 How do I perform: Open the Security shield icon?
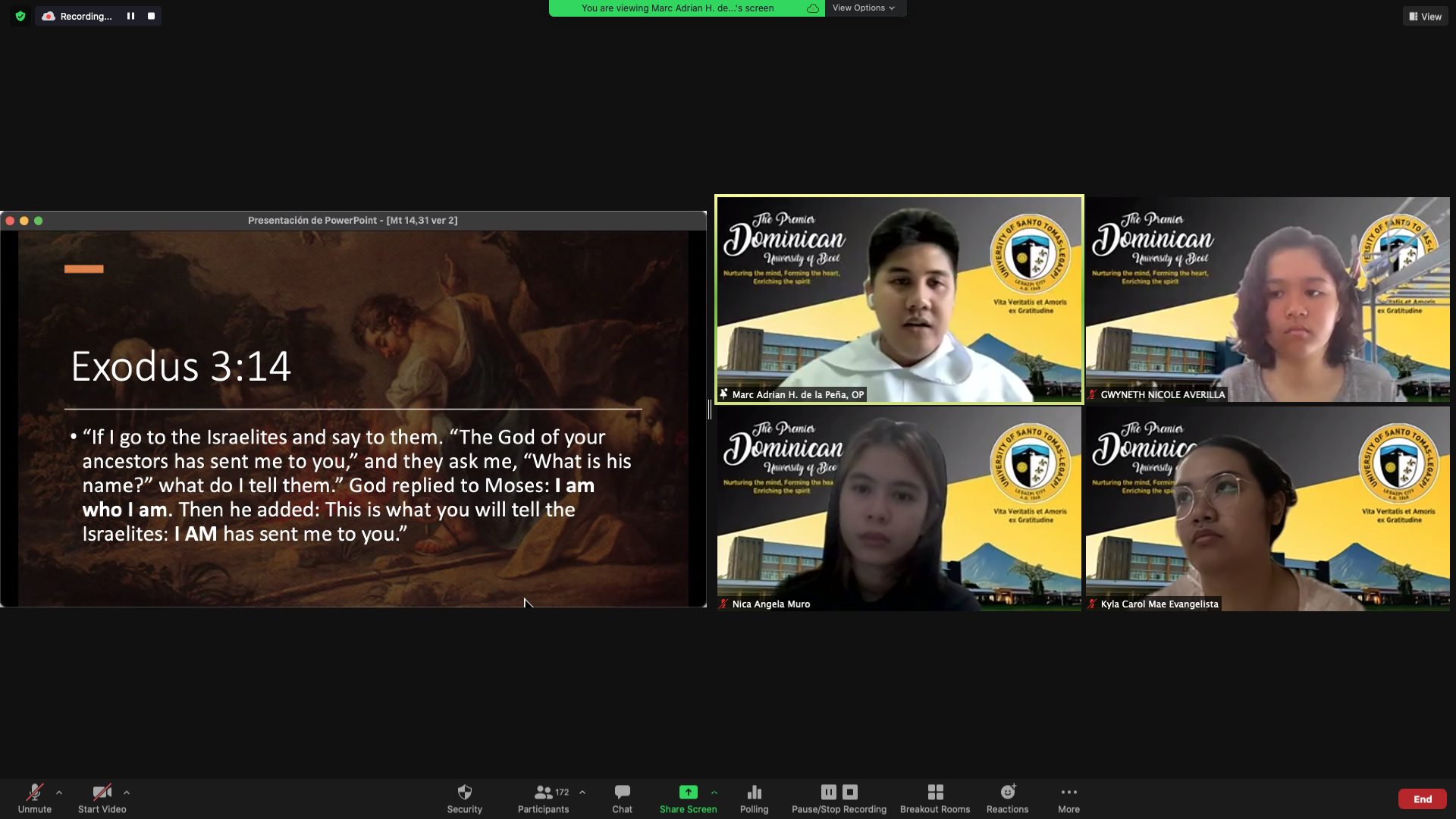464,792
